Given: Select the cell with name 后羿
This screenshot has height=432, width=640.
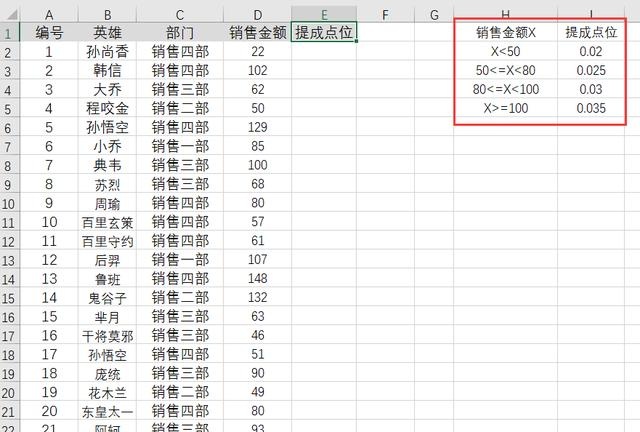Looking at the screenshot, I should (107, 260).
